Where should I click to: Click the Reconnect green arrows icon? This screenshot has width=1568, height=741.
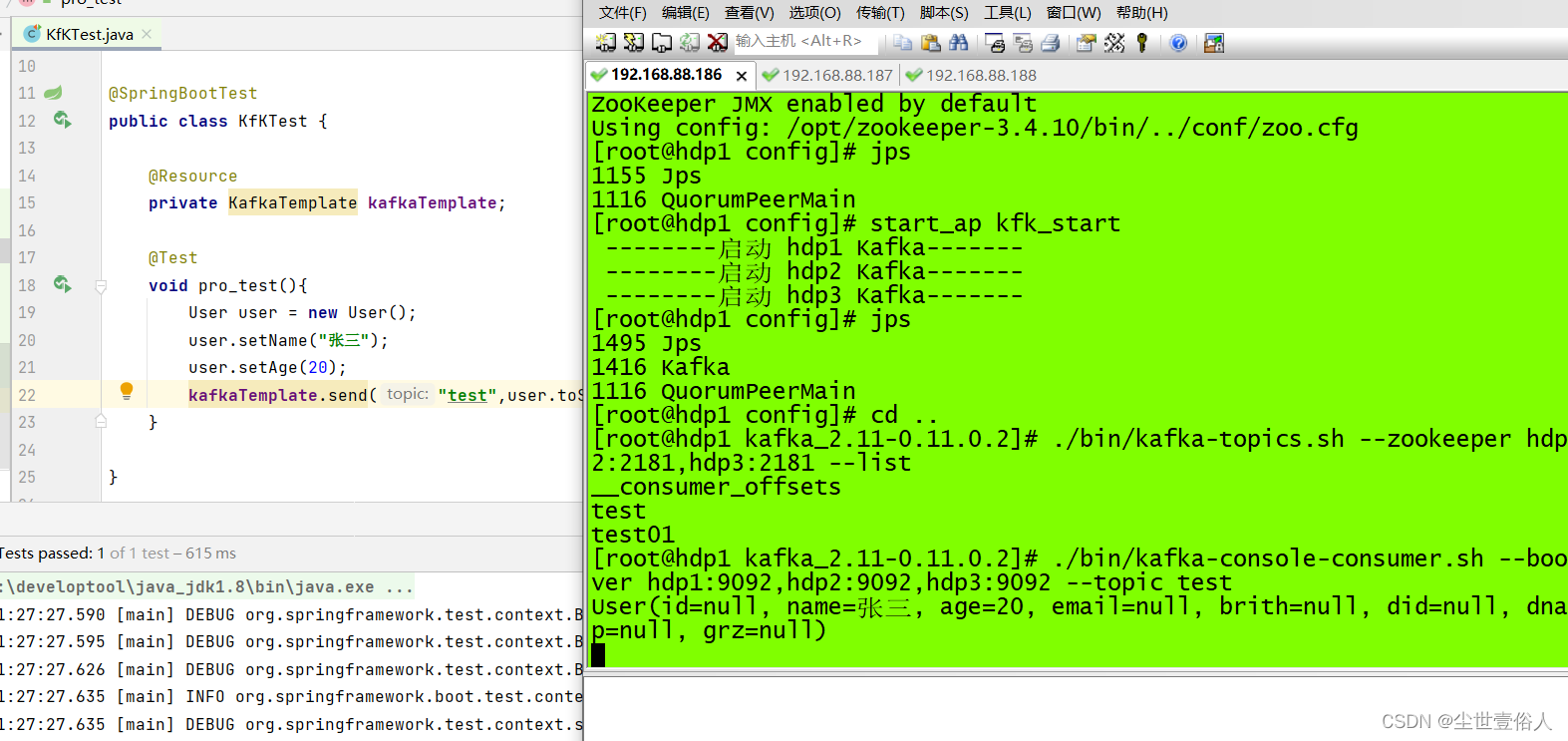point(689,42)
